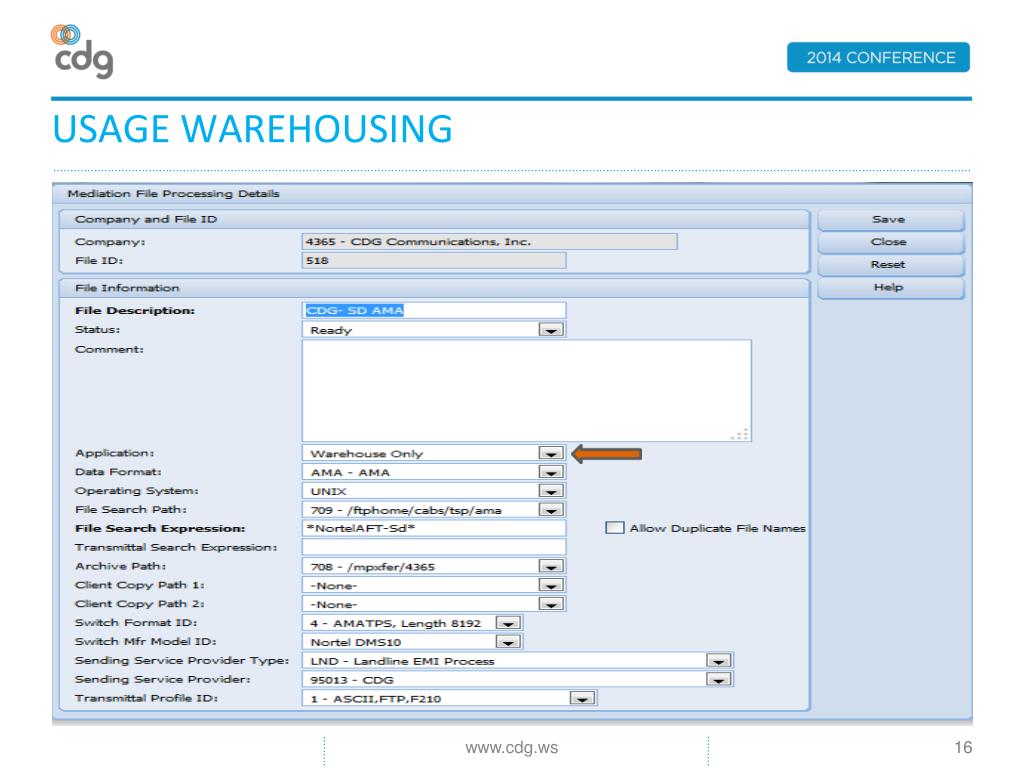Click the Company and File ID section header
Screen dimensions: 1024x768
point(146,219)
